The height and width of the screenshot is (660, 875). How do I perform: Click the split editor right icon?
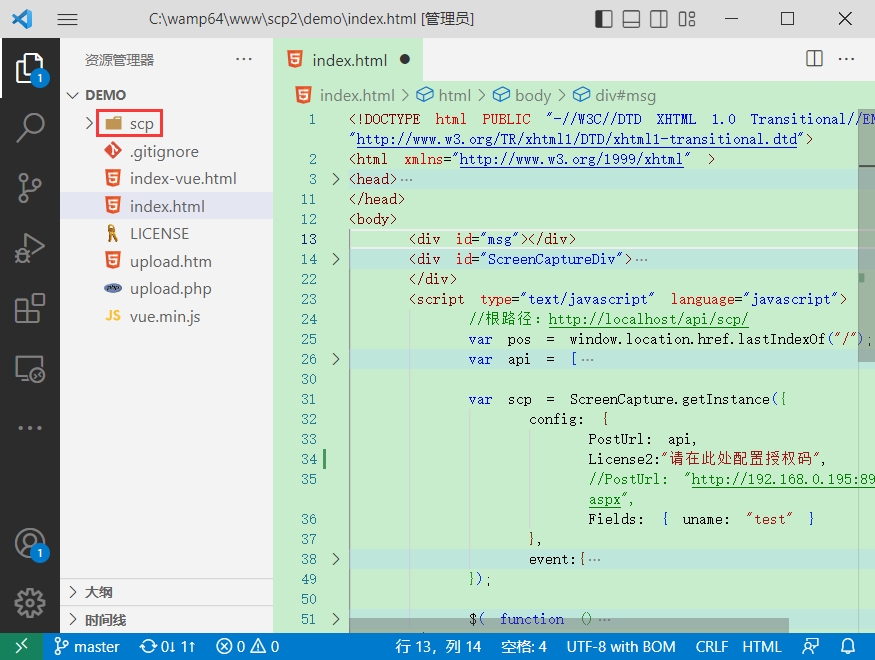814,59
